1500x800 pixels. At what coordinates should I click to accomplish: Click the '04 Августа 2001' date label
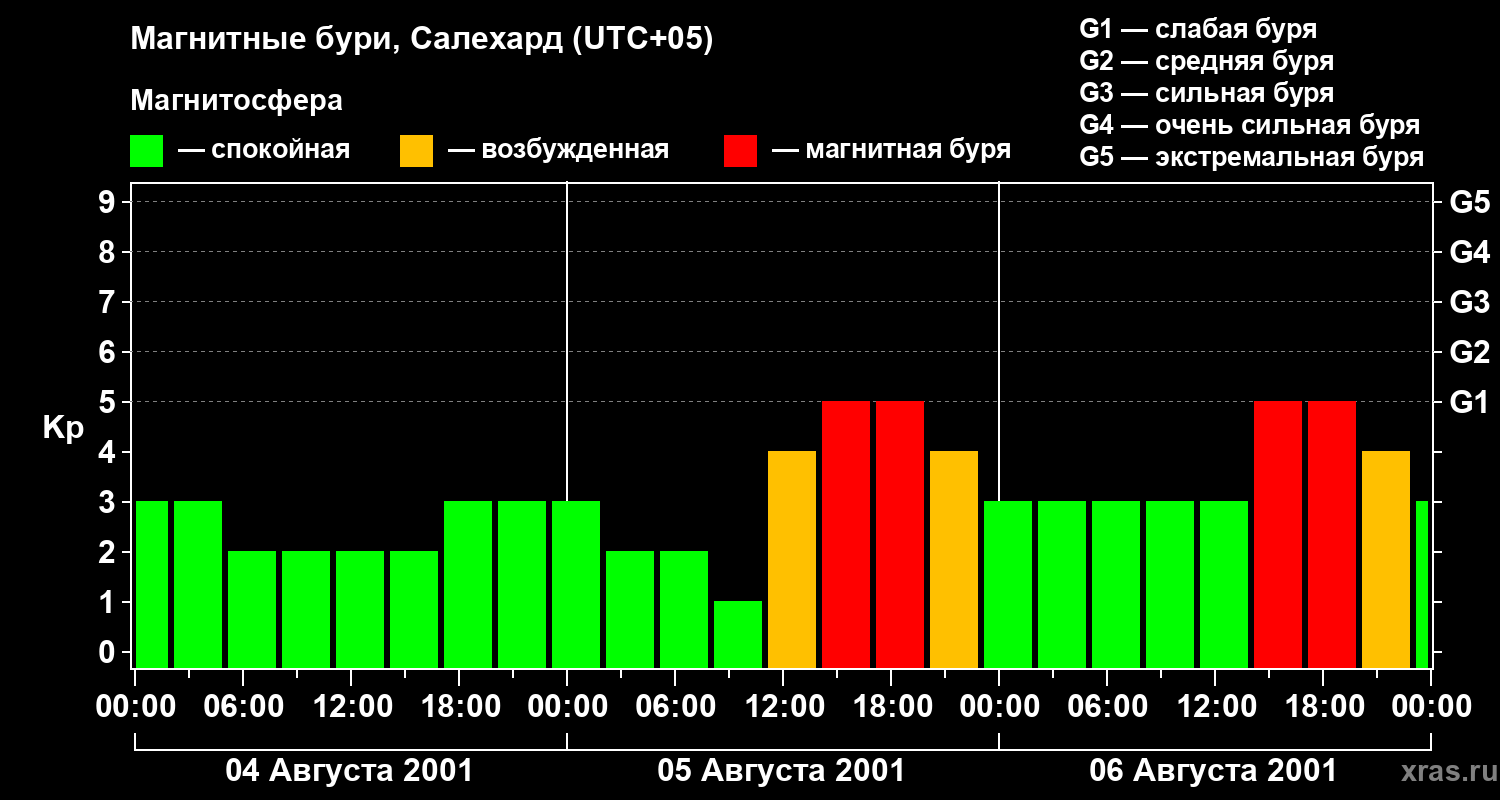click(x=349, y=771)
